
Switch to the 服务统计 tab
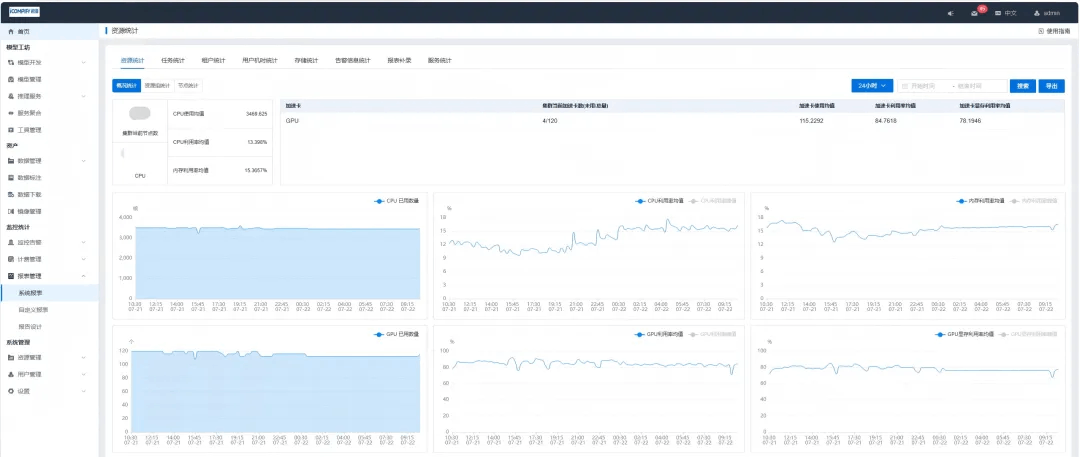[439, 61]
